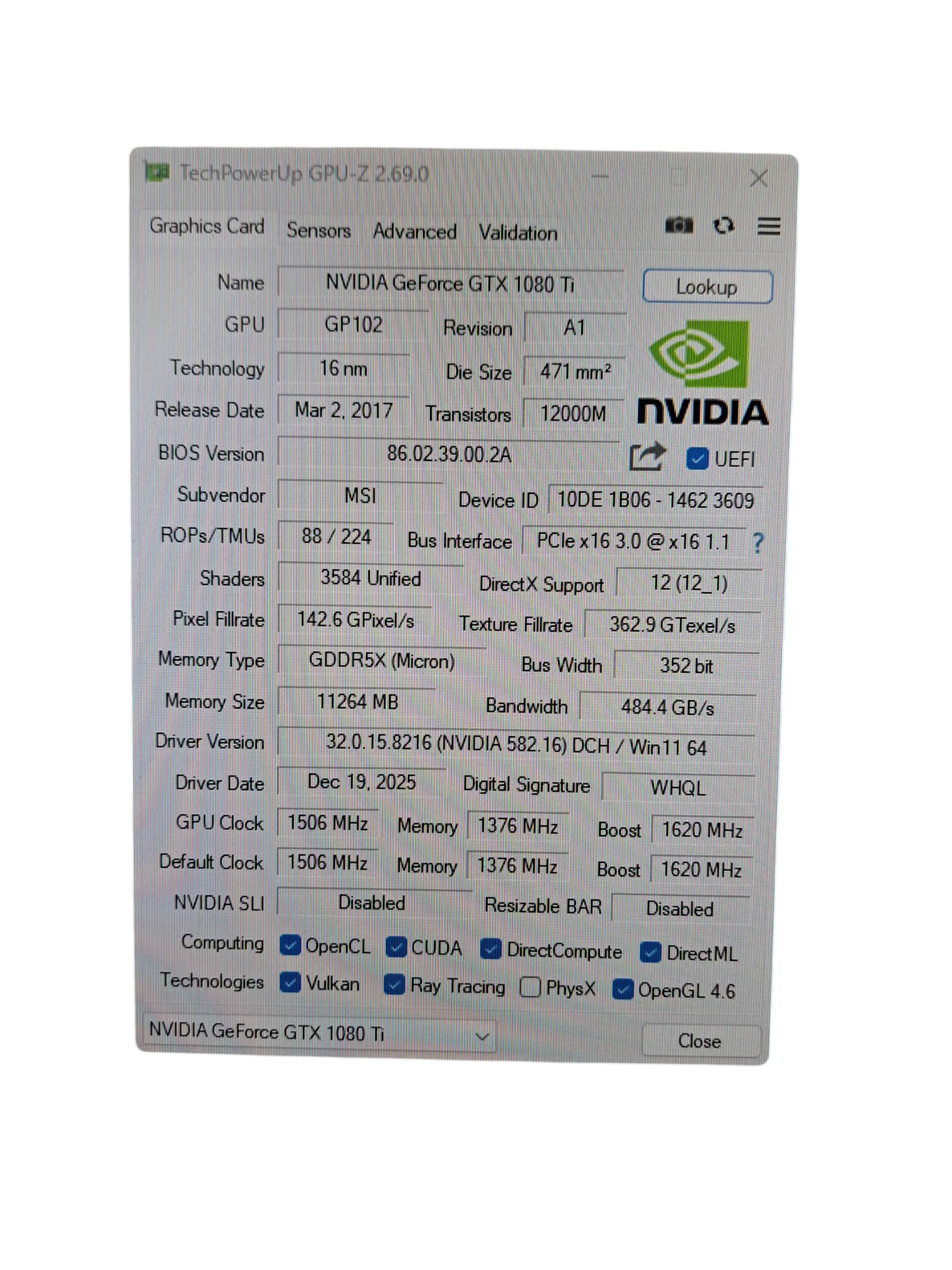This screenshot has height=1270, width=952.
Task: Click the Default Clock row Memory 1376 MHz
Action: tap(517, 866)
